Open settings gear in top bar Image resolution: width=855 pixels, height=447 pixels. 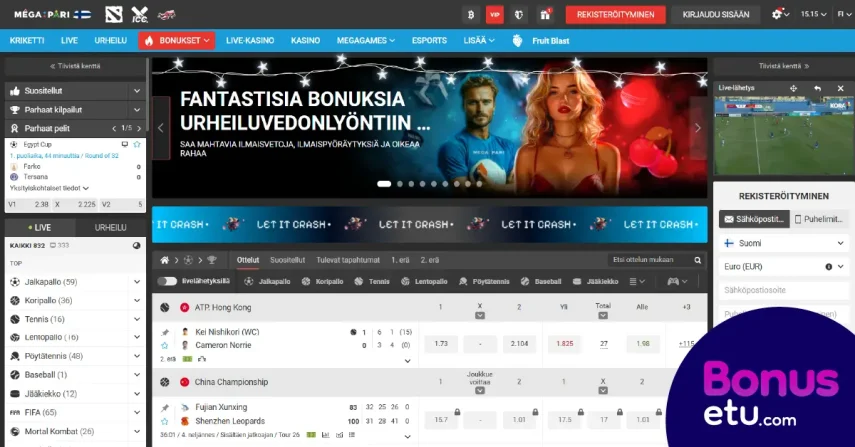pos(777,14)
